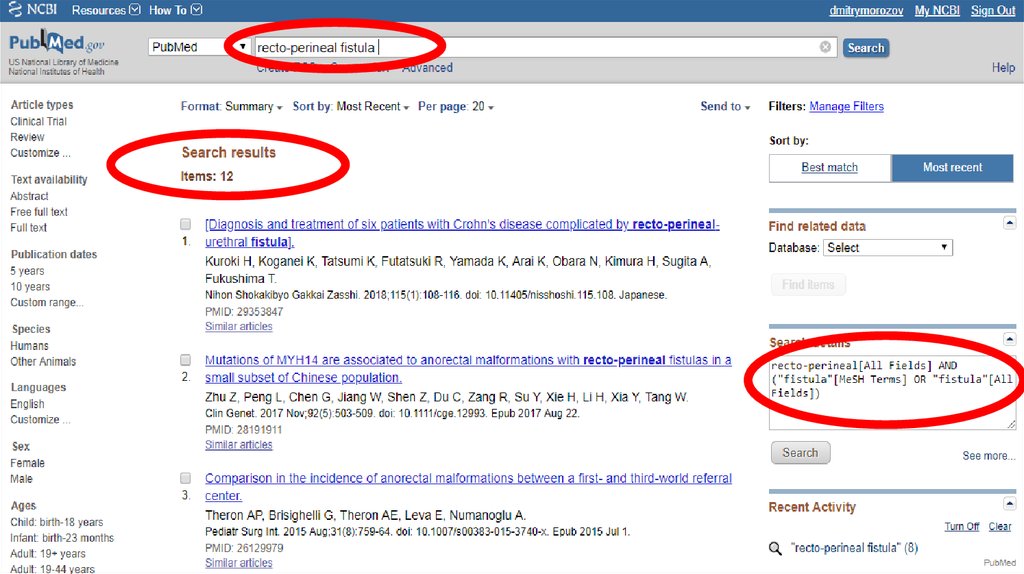This screenshot has height=574, width=1024.
Task: Open the Manage Filters link
Action: pyautogui.click(x=846, y=107)
